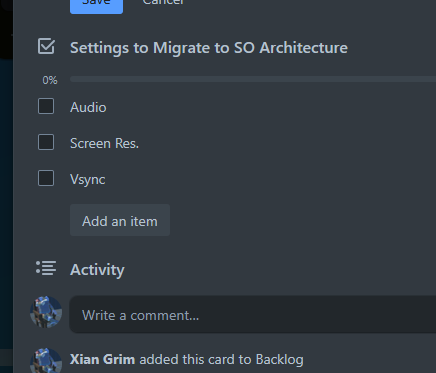Click the Write a comment field

pyautogui.click(x=252, y=314)
